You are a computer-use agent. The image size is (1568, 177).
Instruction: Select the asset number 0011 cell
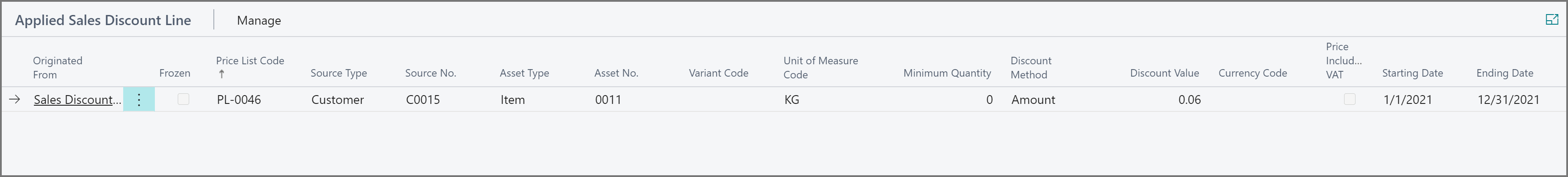(x=608, y=100)
